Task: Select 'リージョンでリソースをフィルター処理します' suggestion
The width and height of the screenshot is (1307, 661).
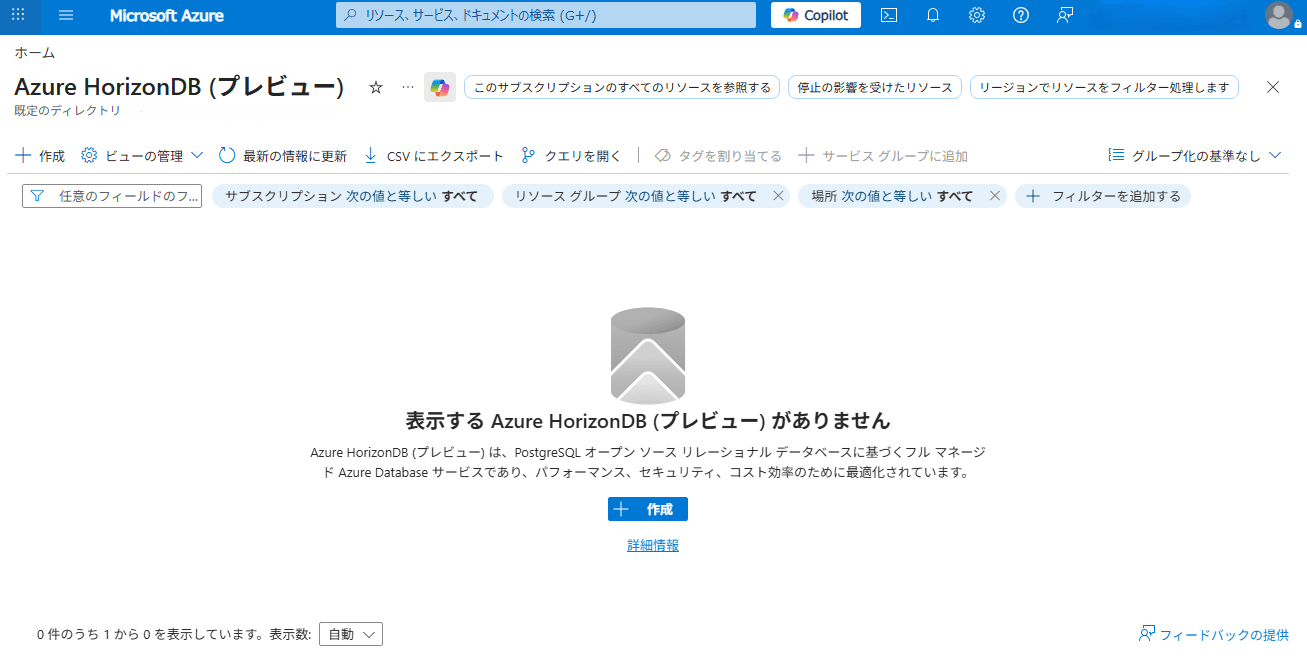Action: (x=1104, y=87)
